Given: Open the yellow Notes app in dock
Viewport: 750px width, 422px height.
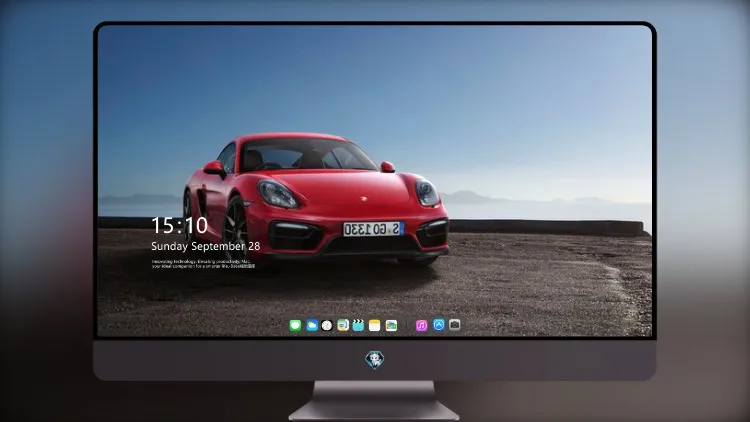Looking at the screenshot, I should pyautogui.click(x=375, y=326).
